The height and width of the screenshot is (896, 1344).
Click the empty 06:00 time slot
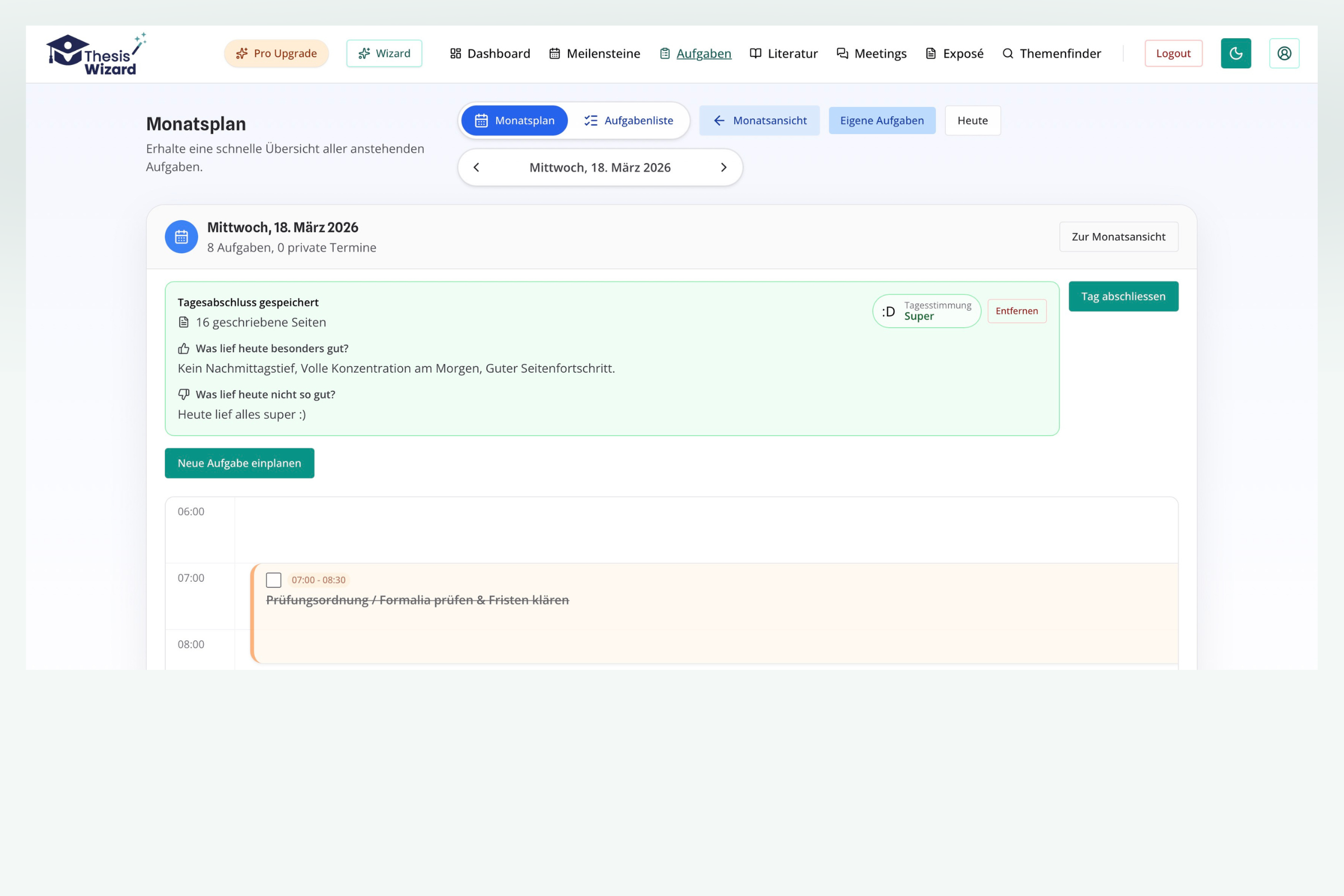click(706, 530)
